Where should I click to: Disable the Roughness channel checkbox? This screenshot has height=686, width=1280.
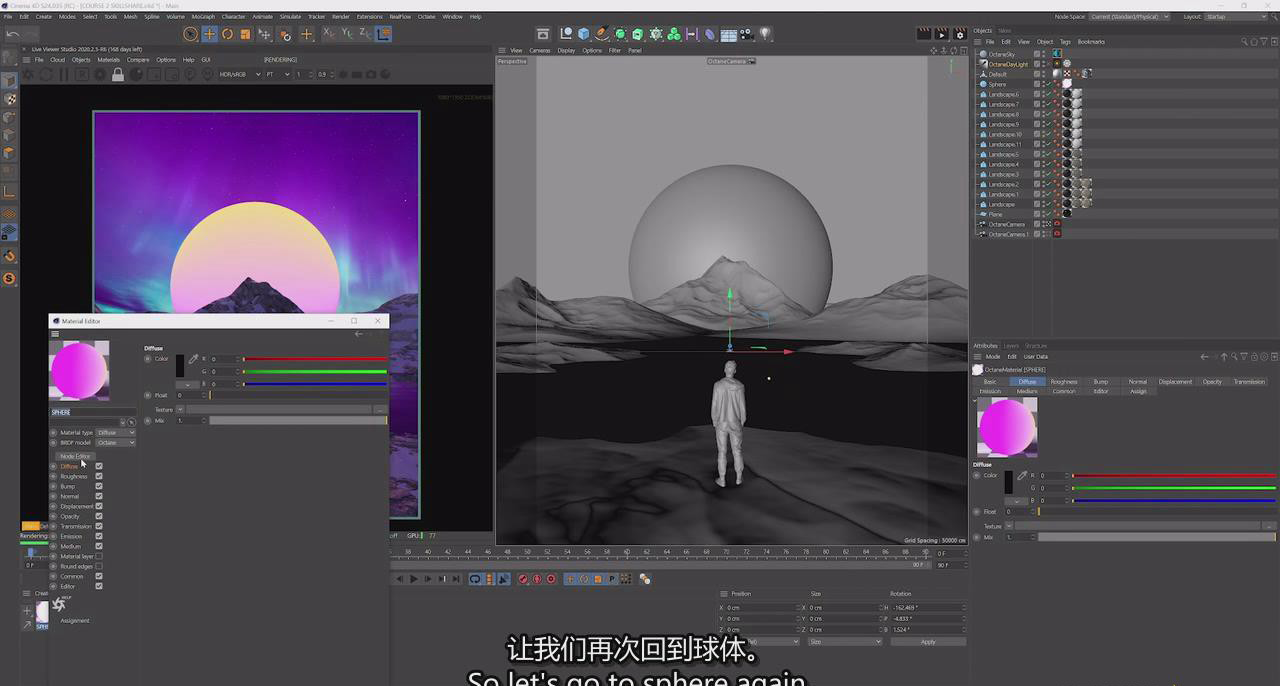click(99, 476)
